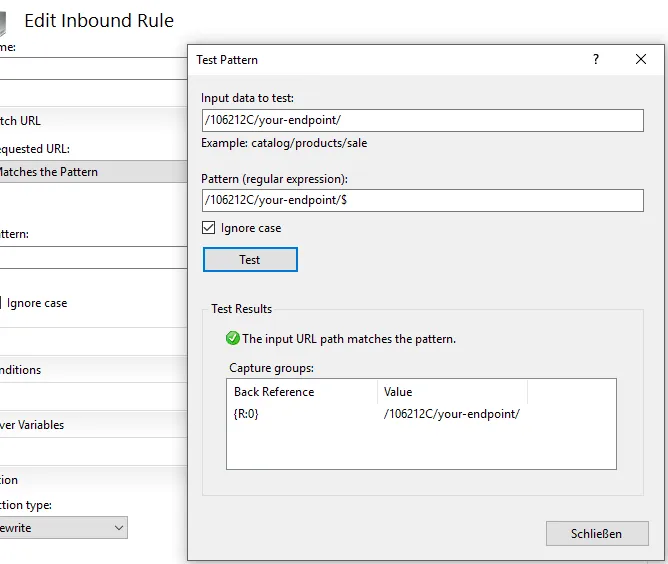668x564 pixels.
Task: Click the Edit Inbound Rule page icon
Action: (4, 22)
